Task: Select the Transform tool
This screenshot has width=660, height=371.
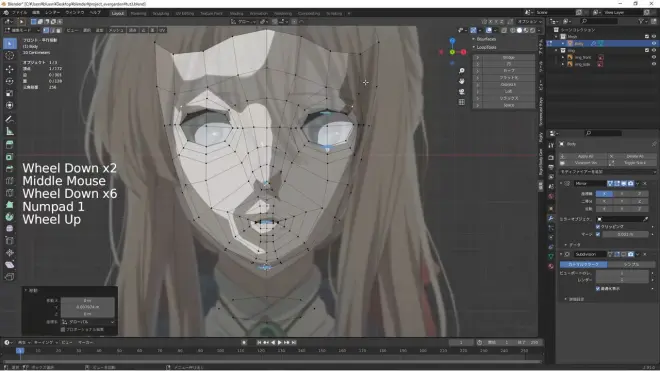Action: pyautogui.click(x=10, y=105)
